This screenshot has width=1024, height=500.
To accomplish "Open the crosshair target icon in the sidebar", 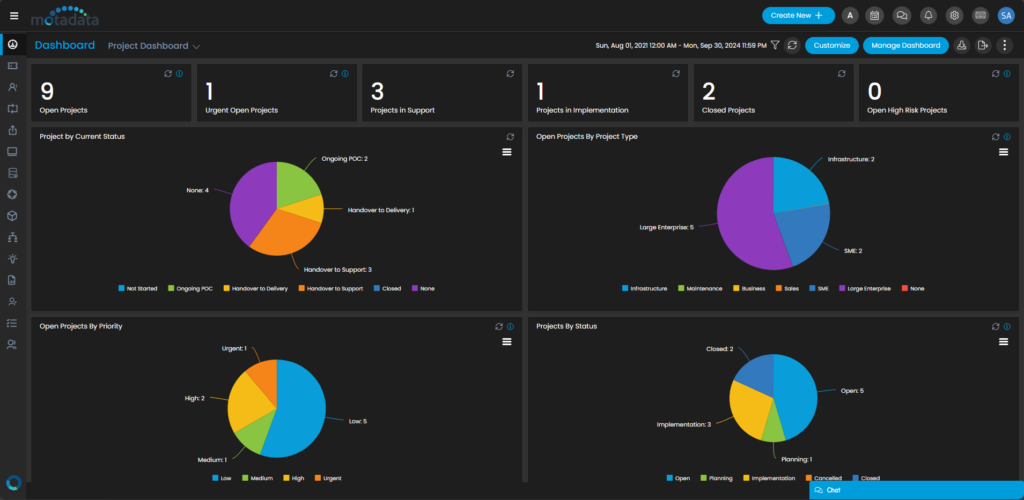I will (12, 195).
